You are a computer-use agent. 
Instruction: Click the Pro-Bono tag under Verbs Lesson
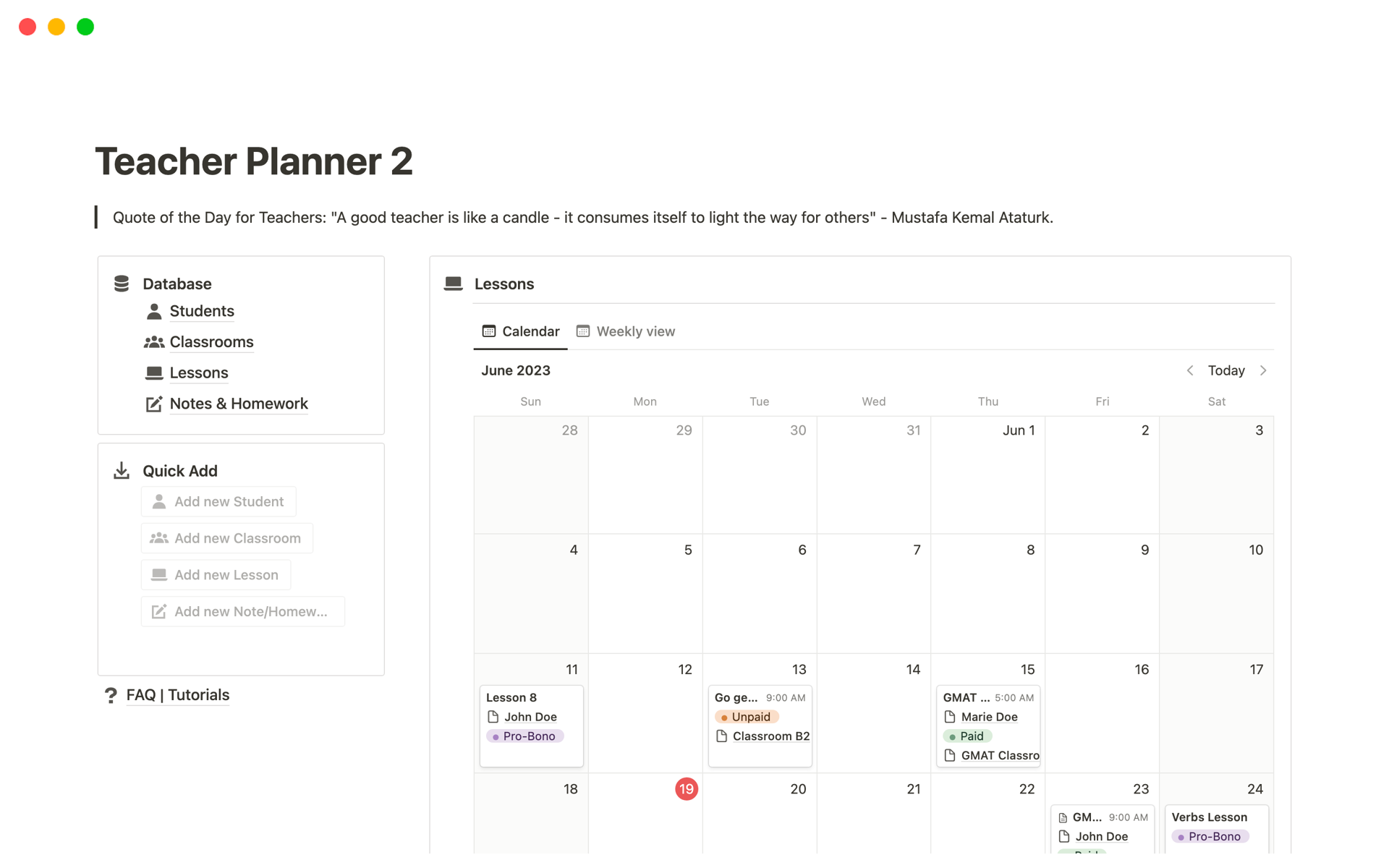[x=1210, y=836]
